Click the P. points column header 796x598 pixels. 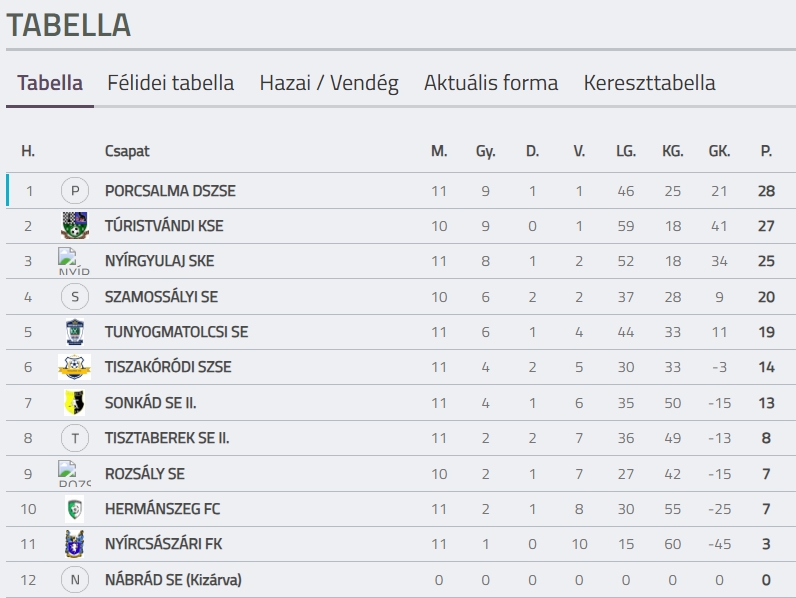(x=766, y=151)
